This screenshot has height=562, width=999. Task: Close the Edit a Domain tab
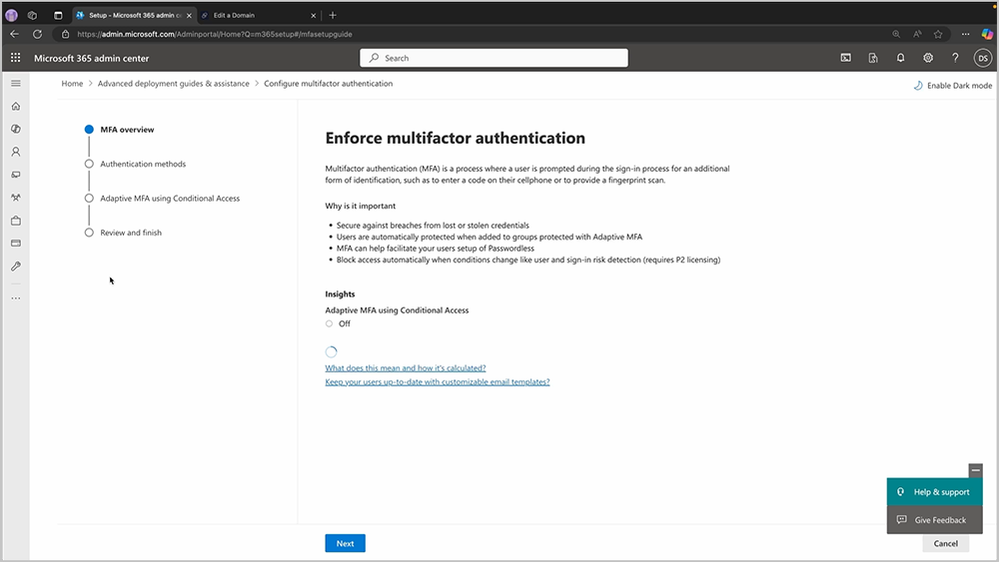(313, 15)
